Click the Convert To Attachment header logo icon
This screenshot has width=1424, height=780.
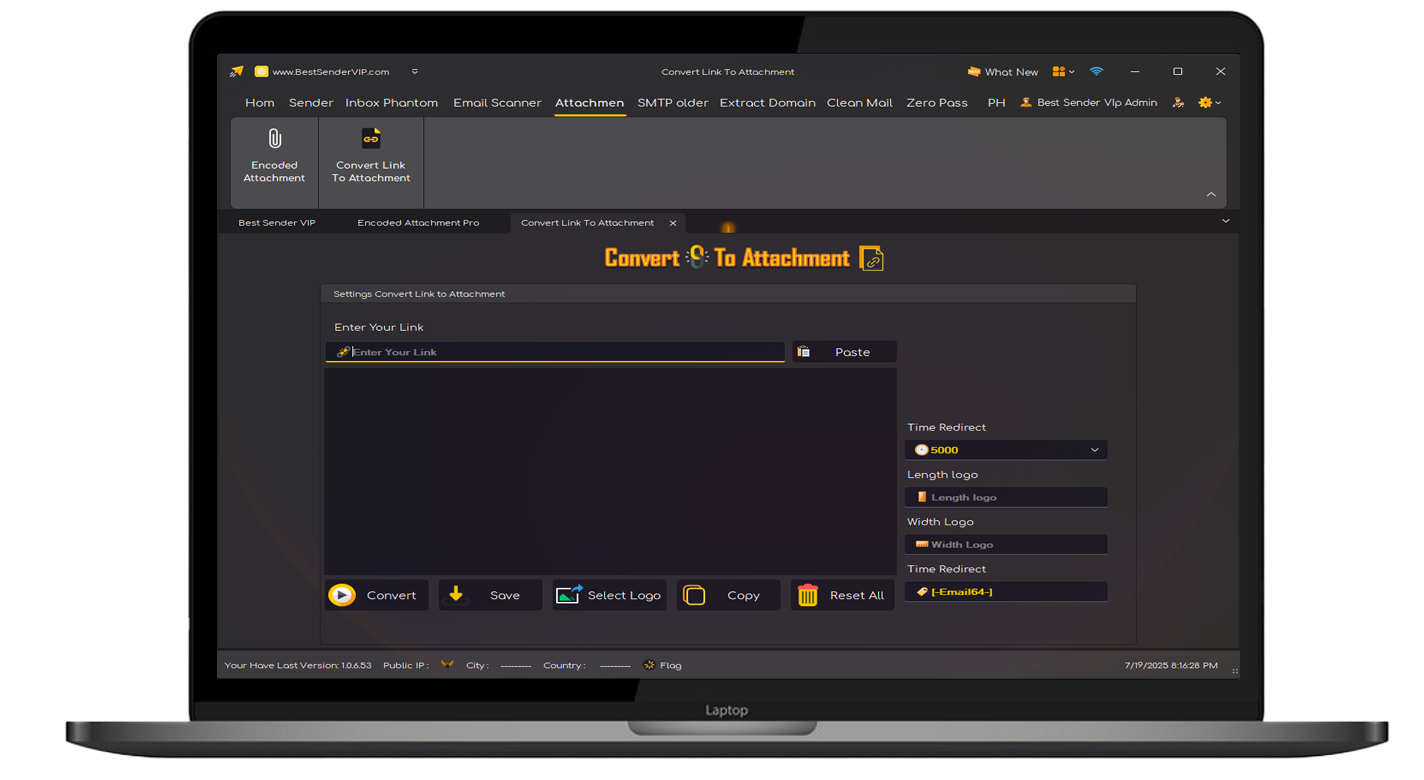pyautogui.click(x=872, y=259)
